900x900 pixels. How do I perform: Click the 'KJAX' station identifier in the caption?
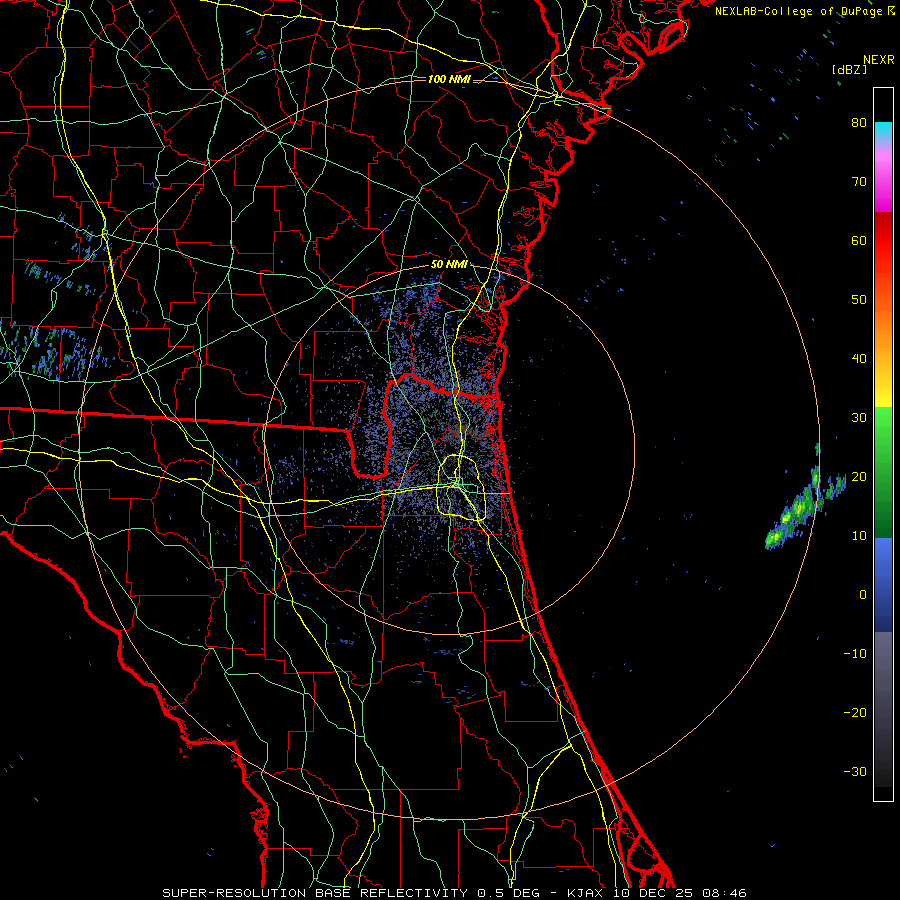(x=585, y=893)
